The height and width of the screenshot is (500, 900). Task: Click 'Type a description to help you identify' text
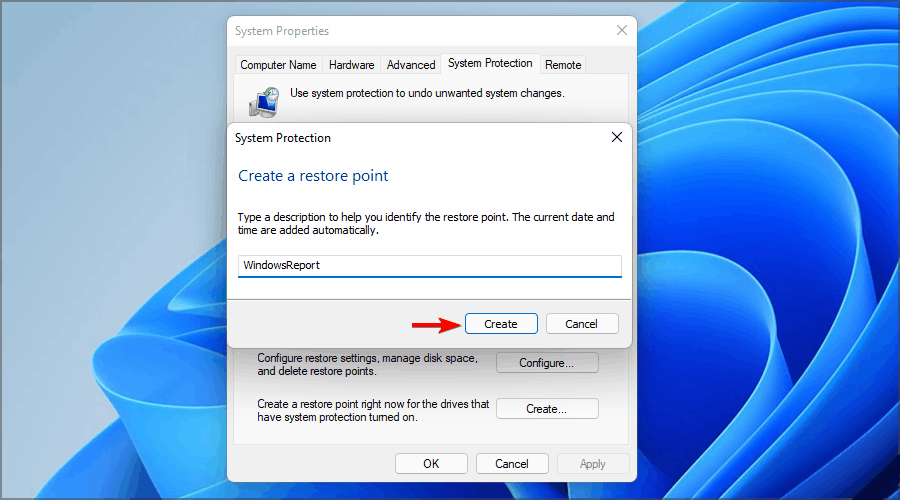(426, 223)
